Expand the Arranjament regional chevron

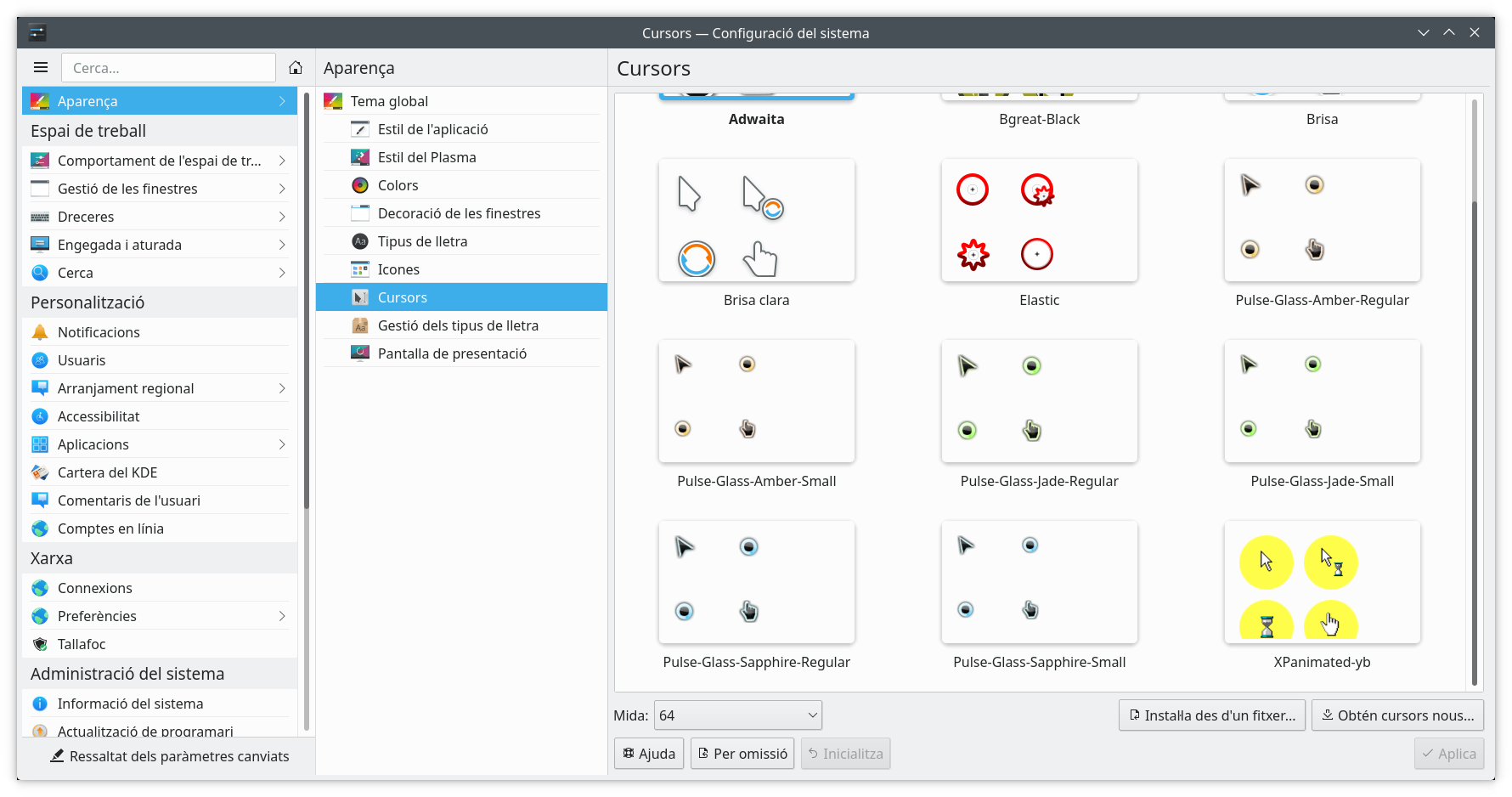click(282, 388)
